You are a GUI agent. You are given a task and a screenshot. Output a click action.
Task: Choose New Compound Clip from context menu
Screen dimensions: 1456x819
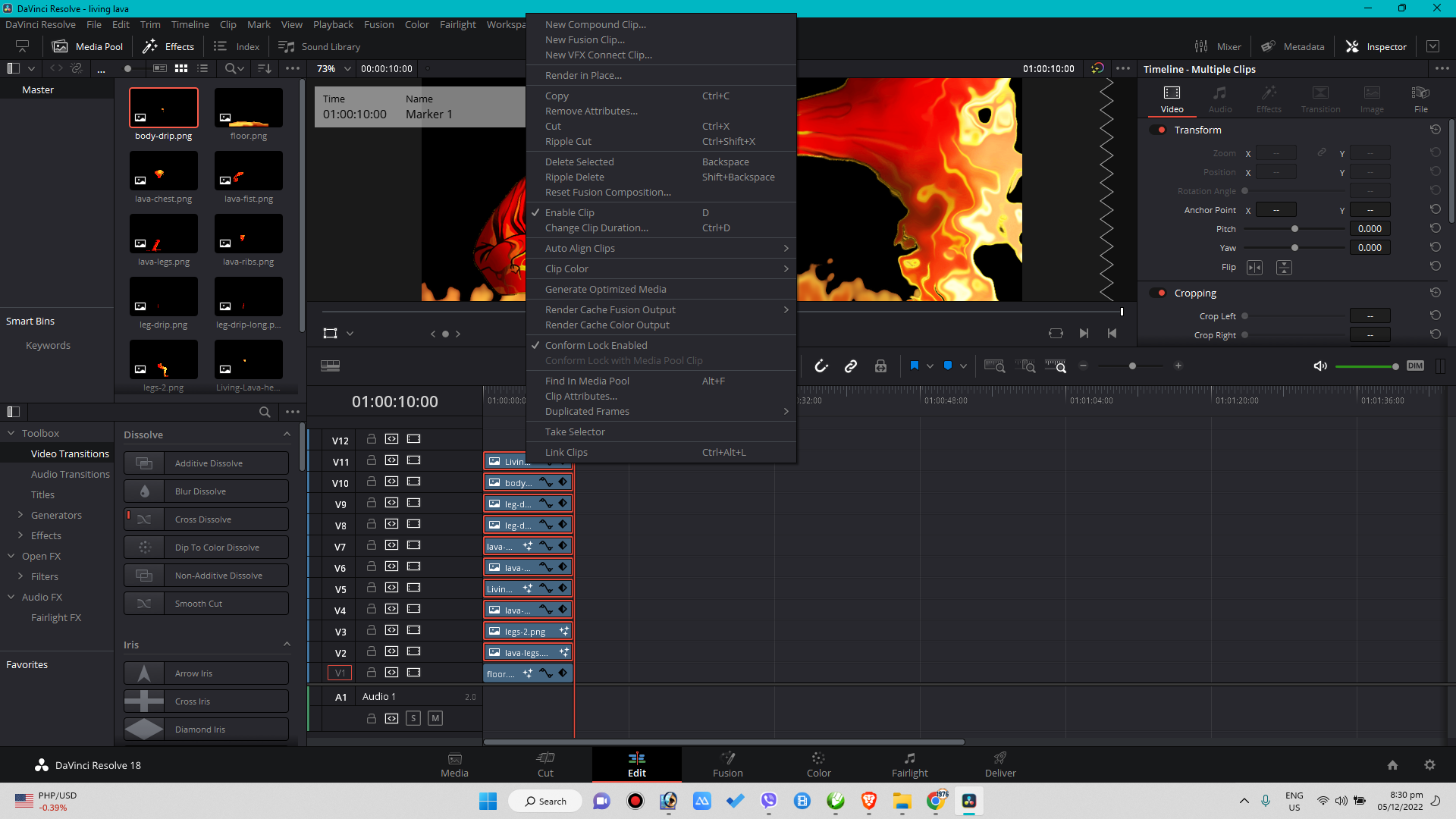pos(661,24)
